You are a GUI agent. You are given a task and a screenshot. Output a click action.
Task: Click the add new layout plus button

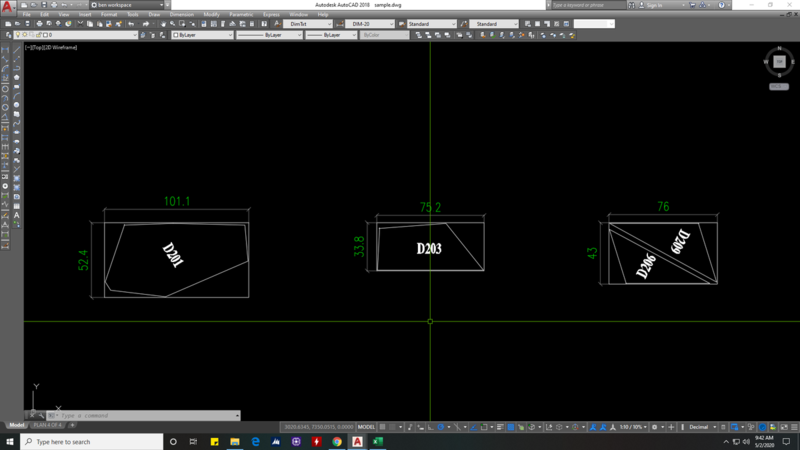pos(72,425)
